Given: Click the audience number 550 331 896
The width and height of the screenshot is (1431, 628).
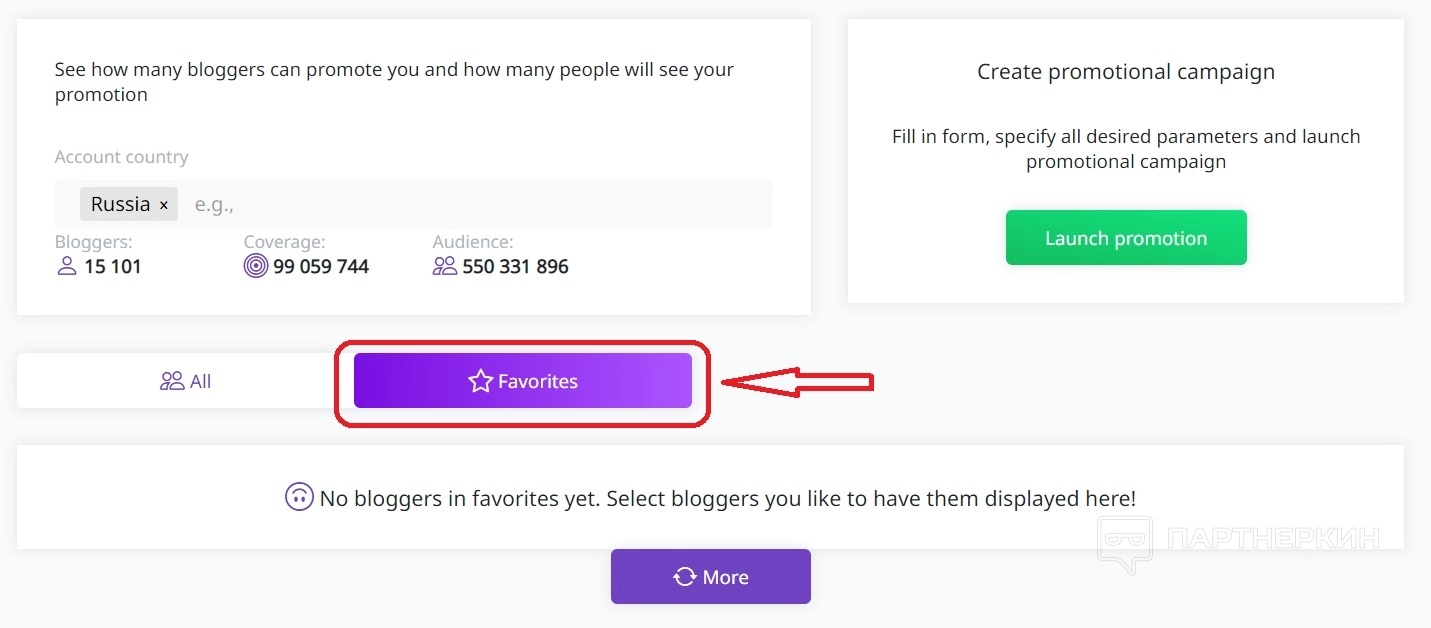Looking at the screenshot, I should (515, 267).
